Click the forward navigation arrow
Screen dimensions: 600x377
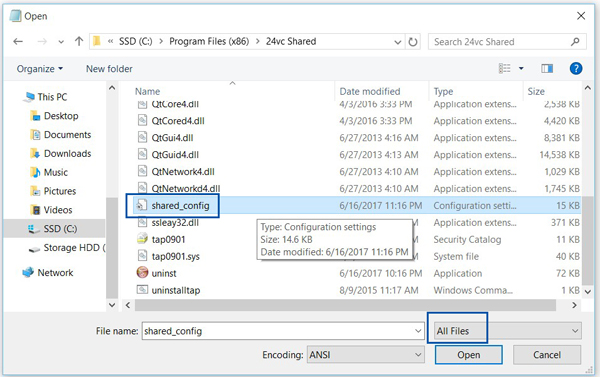point(42,41)
